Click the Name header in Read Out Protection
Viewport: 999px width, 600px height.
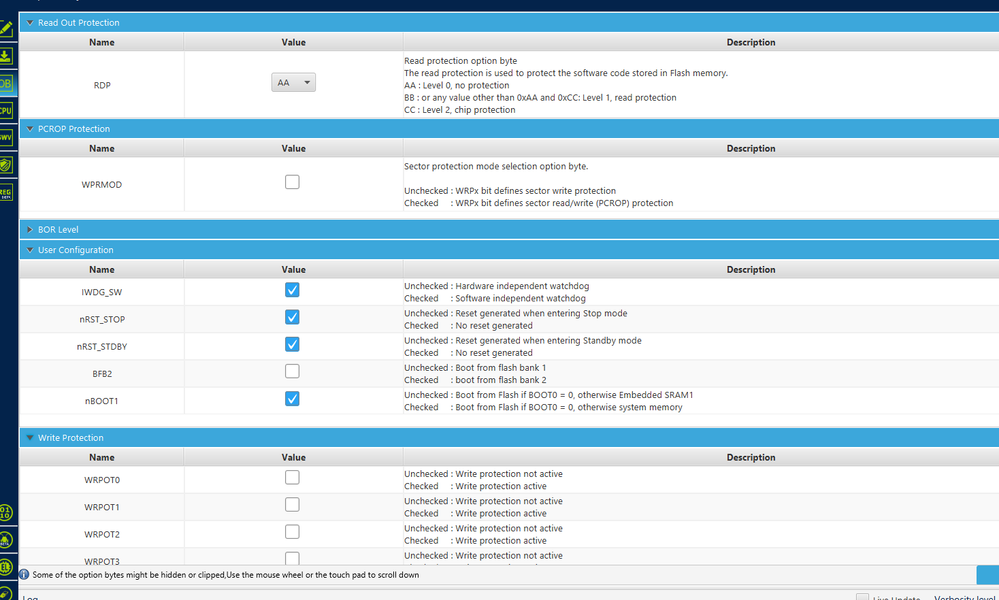(x=102, y=42)
